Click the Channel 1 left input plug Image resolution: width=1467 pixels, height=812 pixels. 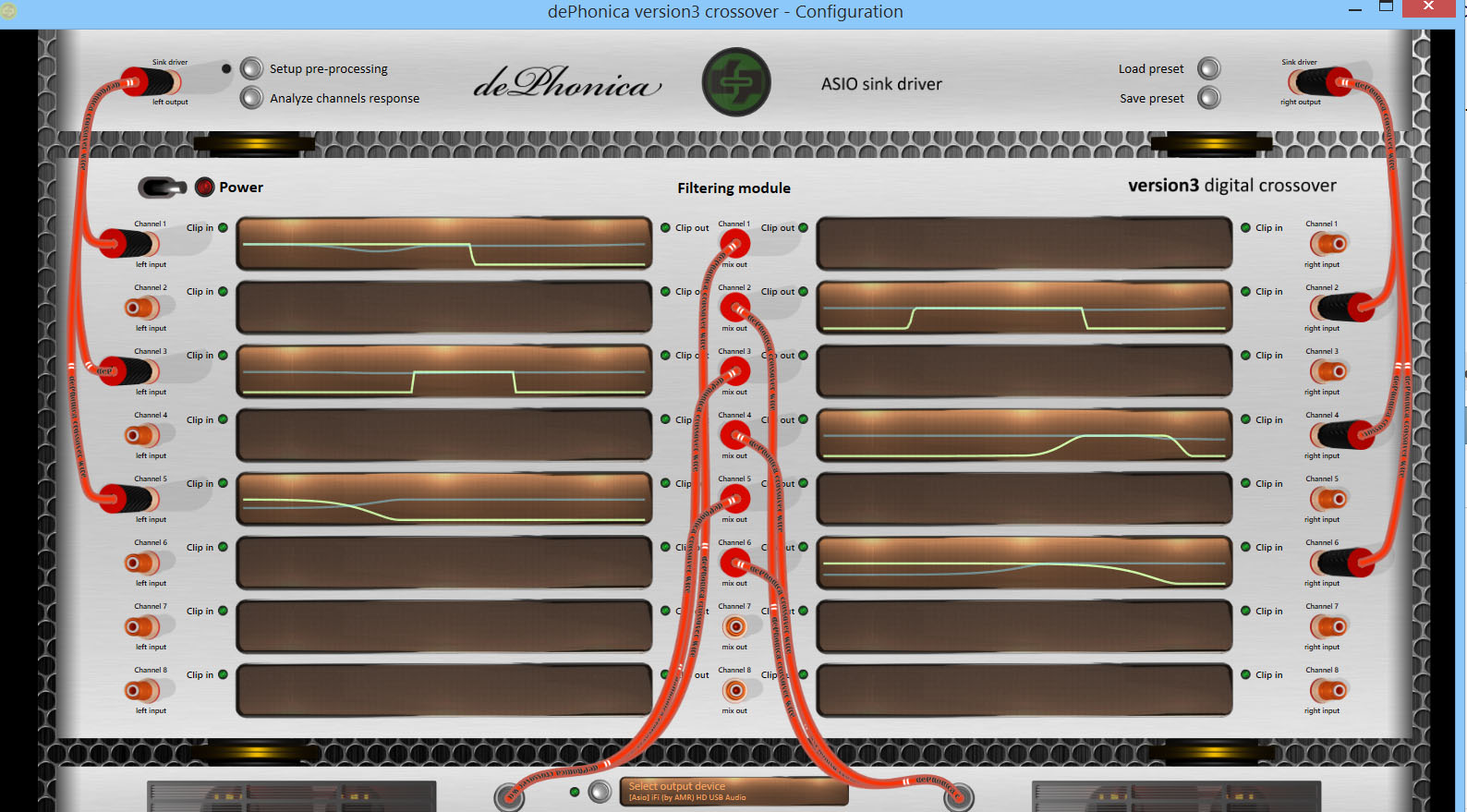coord(129,244)
